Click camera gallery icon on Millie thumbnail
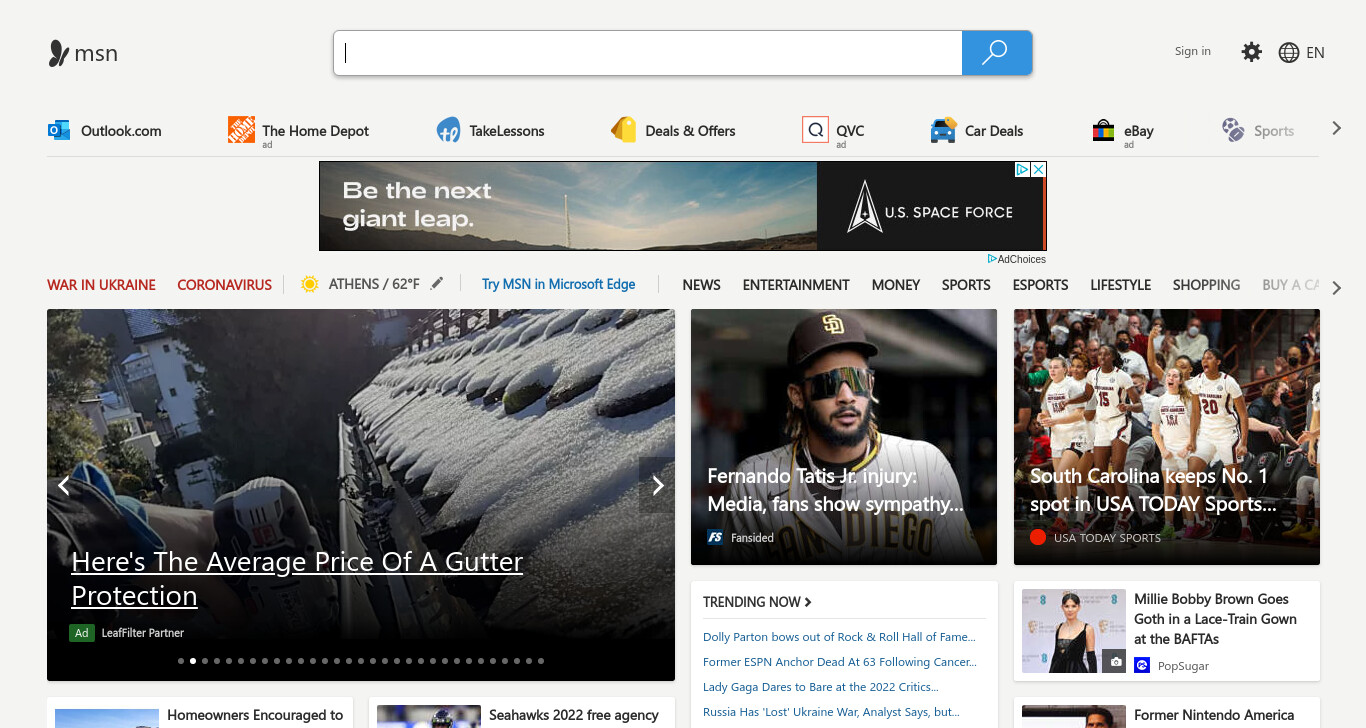The image size is (1366, 728). (x=1114, y=661)
